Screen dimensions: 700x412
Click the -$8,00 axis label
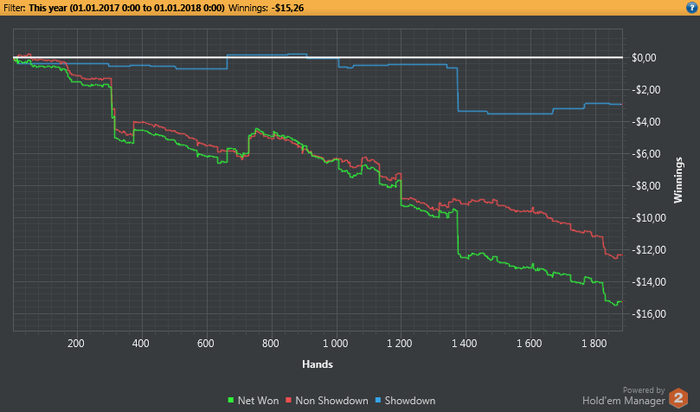click(646, 186)
